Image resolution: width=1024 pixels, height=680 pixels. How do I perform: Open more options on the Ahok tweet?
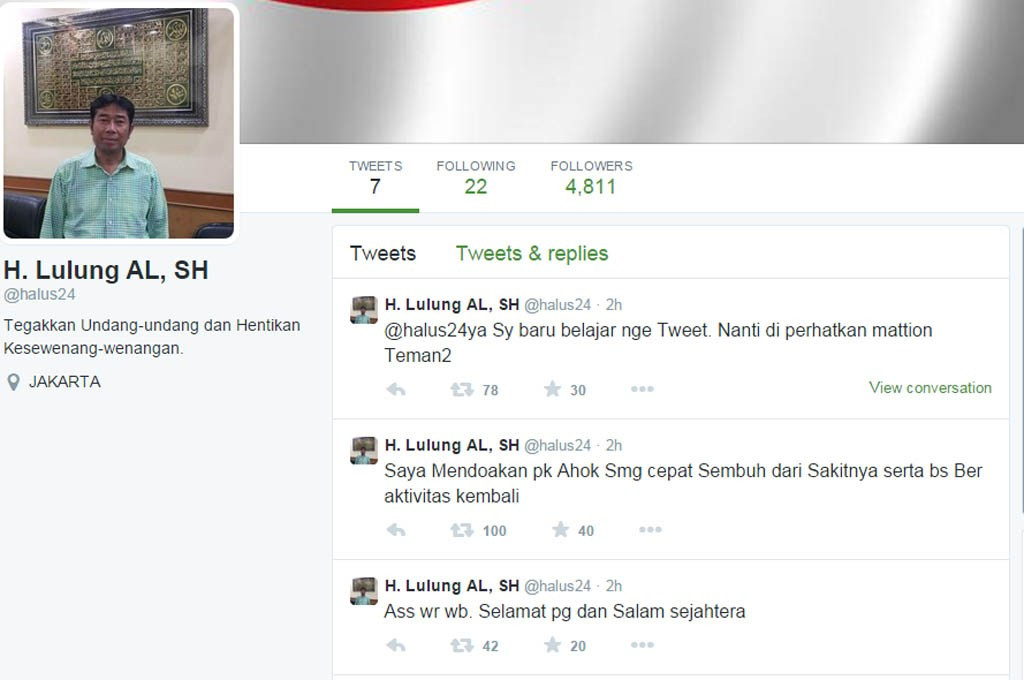pos(650,530)
